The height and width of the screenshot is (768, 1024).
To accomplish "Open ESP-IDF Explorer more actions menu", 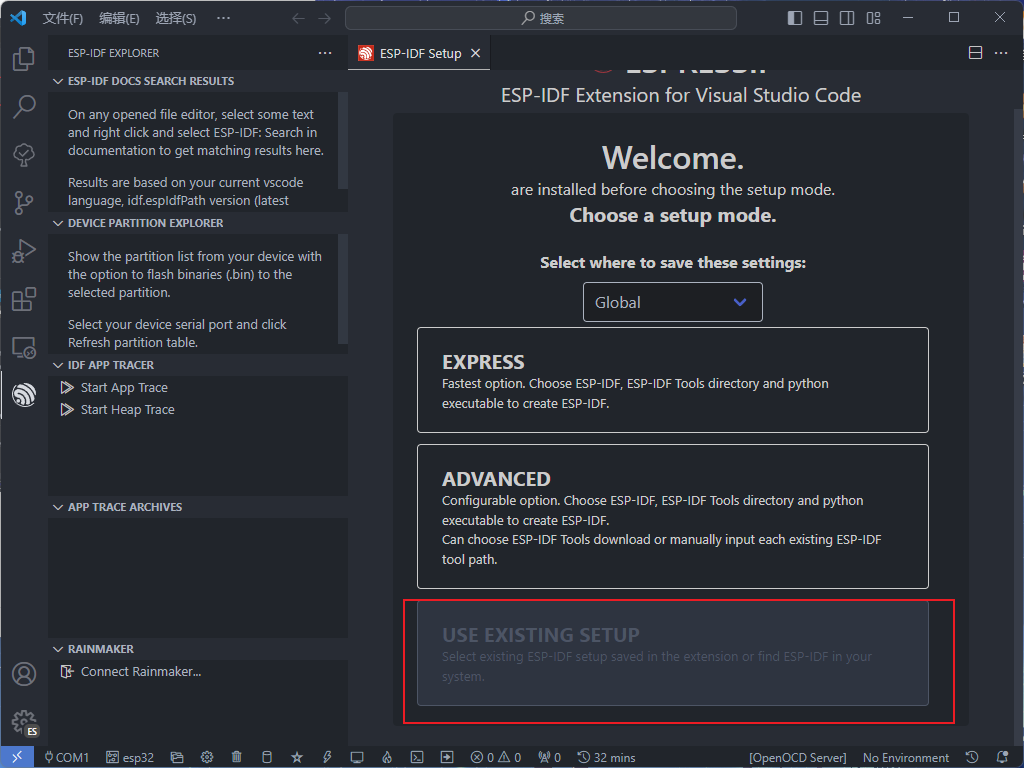I will [325, 53].
